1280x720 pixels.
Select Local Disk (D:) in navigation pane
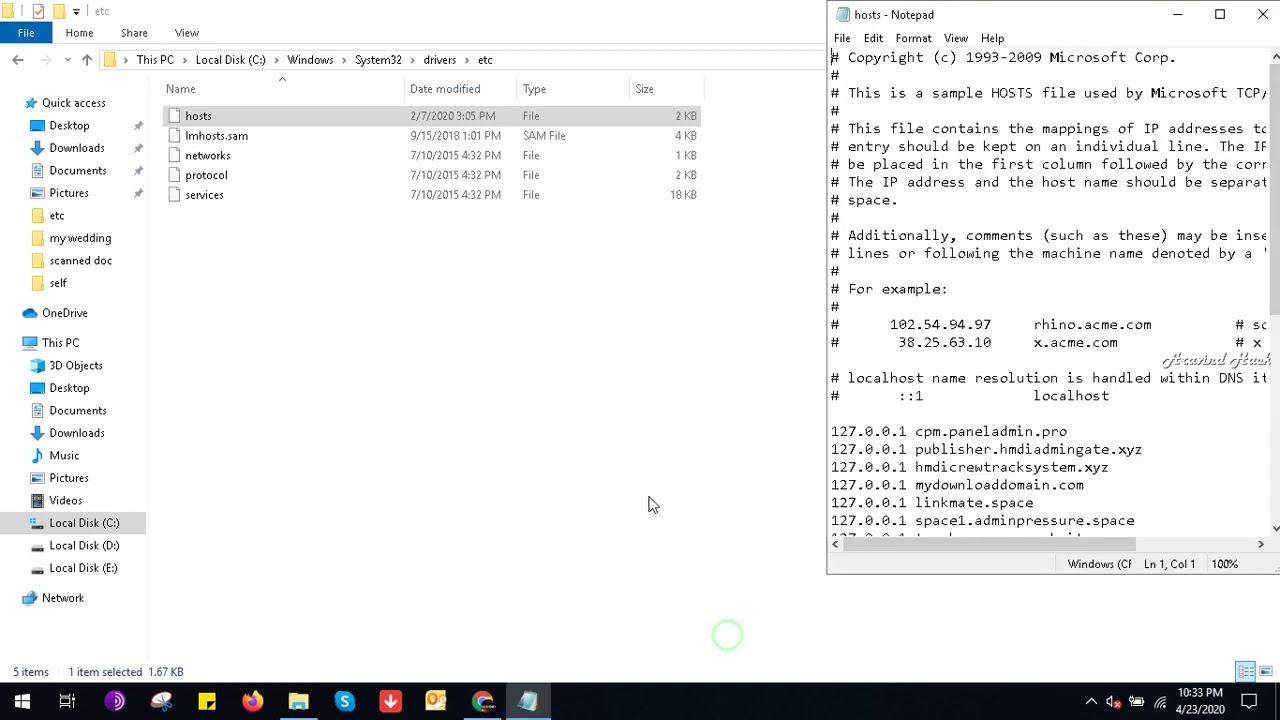[x=84, y=546]
